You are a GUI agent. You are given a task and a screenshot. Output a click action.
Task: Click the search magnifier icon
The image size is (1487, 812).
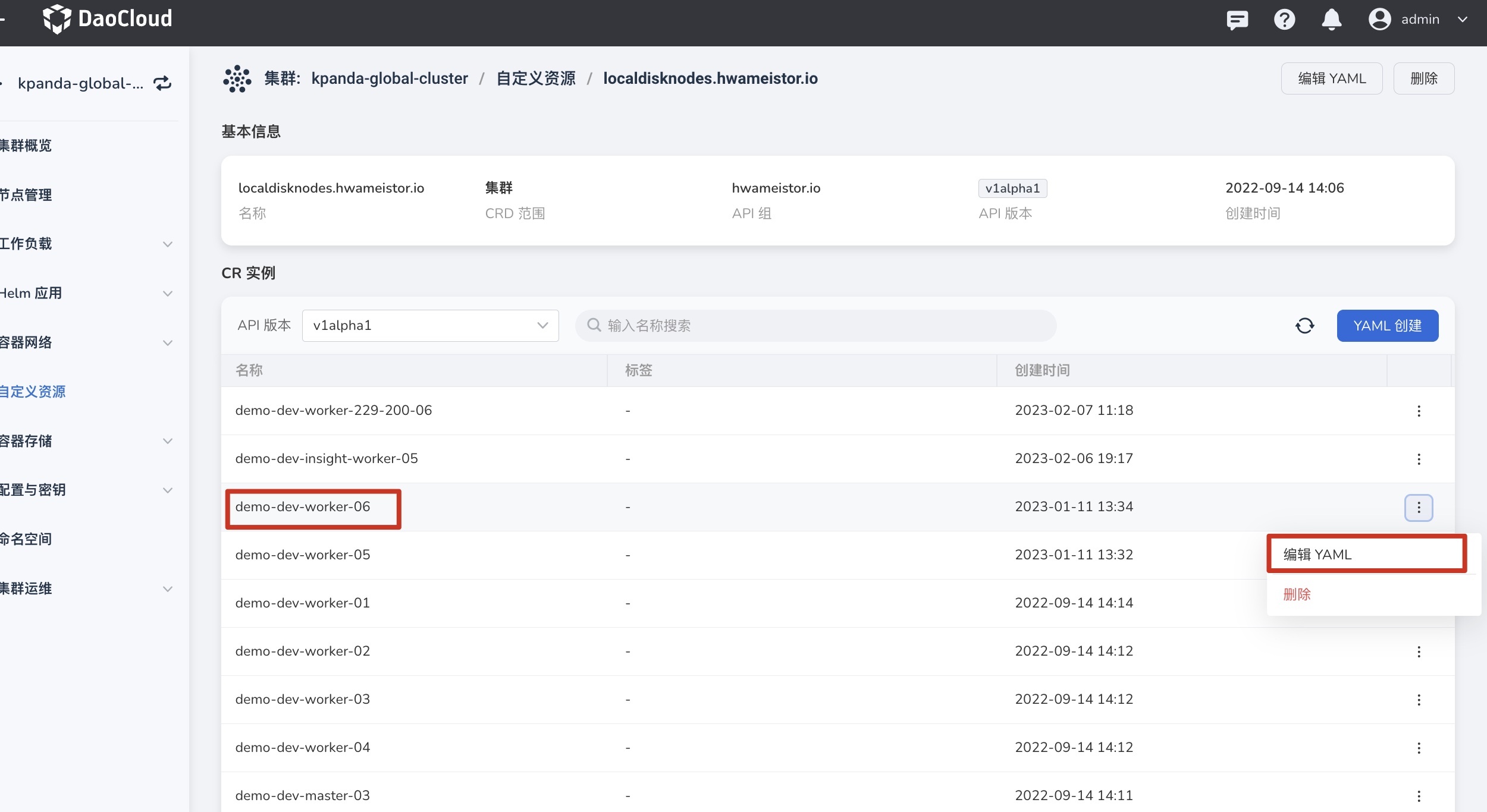click(594, 325)
